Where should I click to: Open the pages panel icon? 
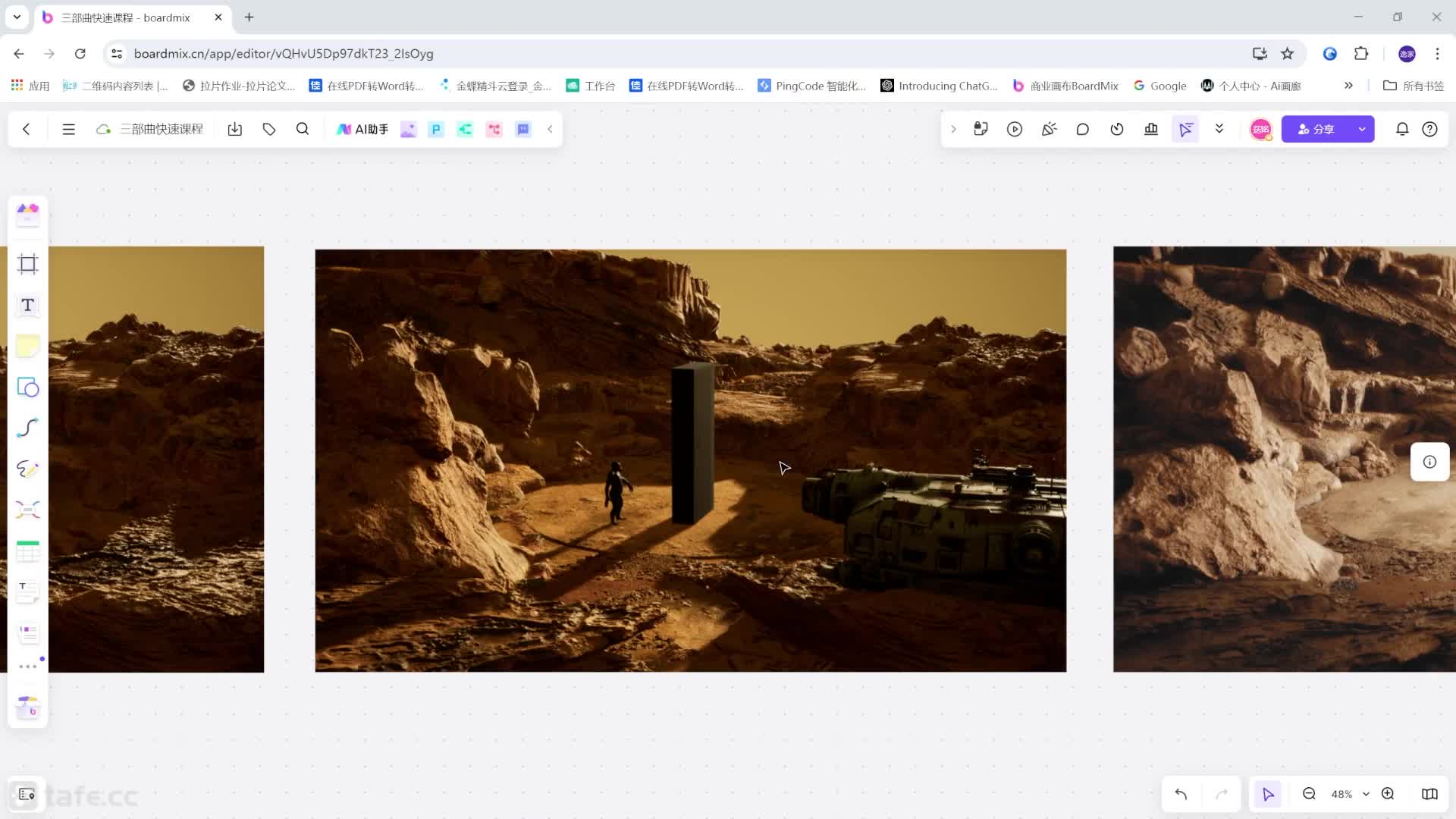(x=981, y=130)
